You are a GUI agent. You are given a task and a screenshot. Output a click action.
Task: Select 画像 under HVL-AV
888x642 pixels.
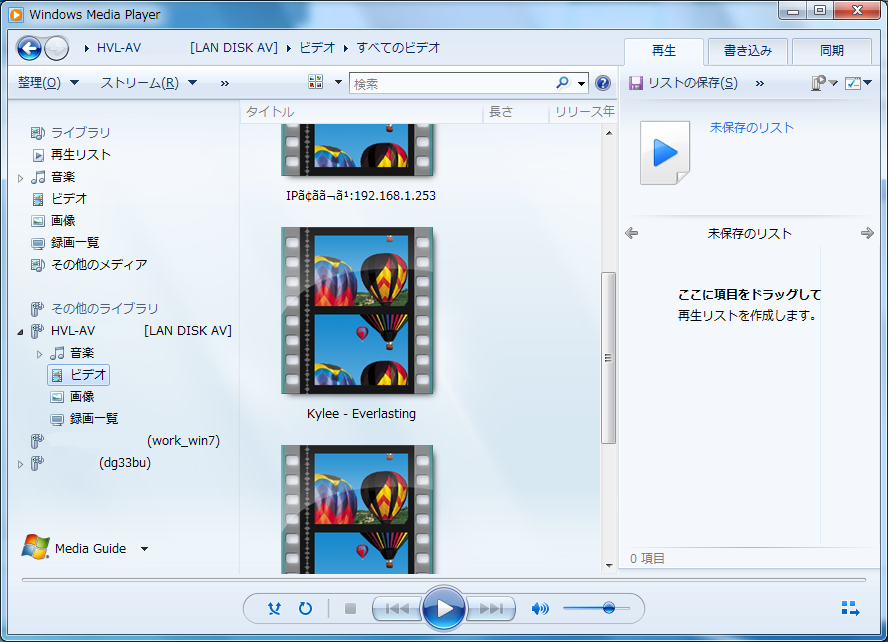pos(82,397)
